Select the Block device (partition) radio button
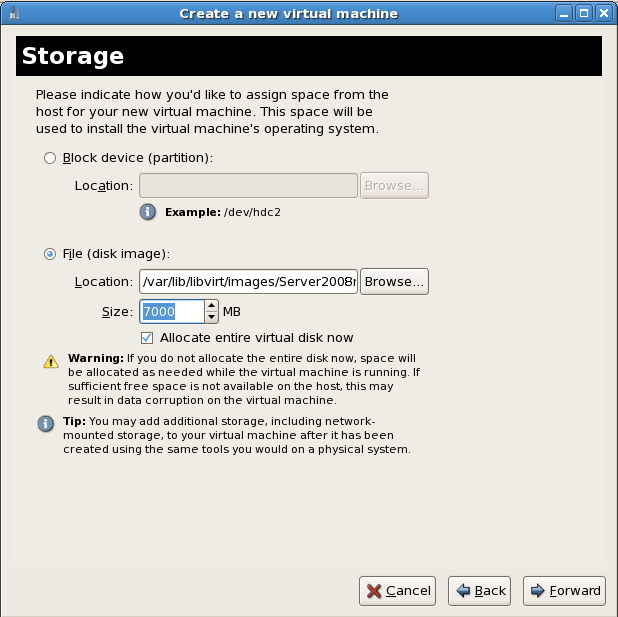The height and width of the screenshot is (617, 618). pos(50,158)
